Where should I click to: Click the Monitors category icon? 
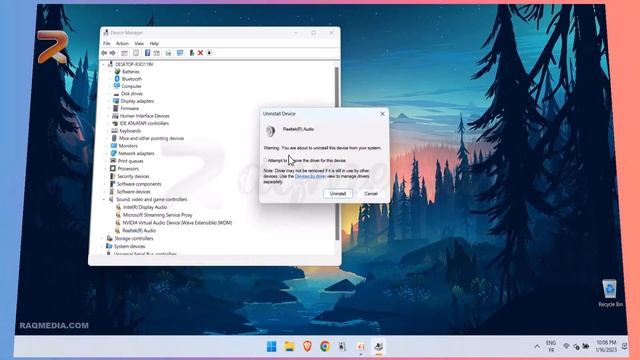(x=114, y=146)
